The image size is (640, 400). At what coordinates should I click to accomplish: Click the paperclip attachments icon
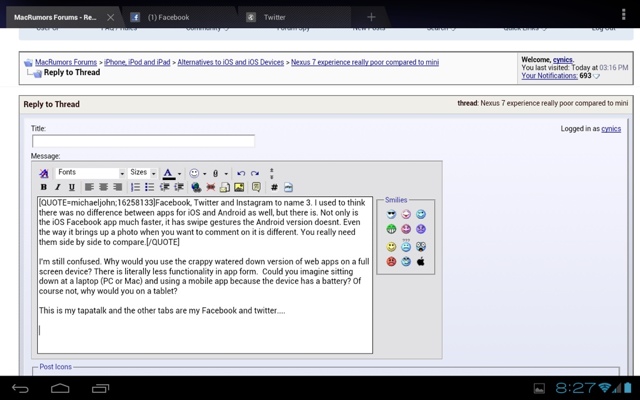[x=216, y=173]
